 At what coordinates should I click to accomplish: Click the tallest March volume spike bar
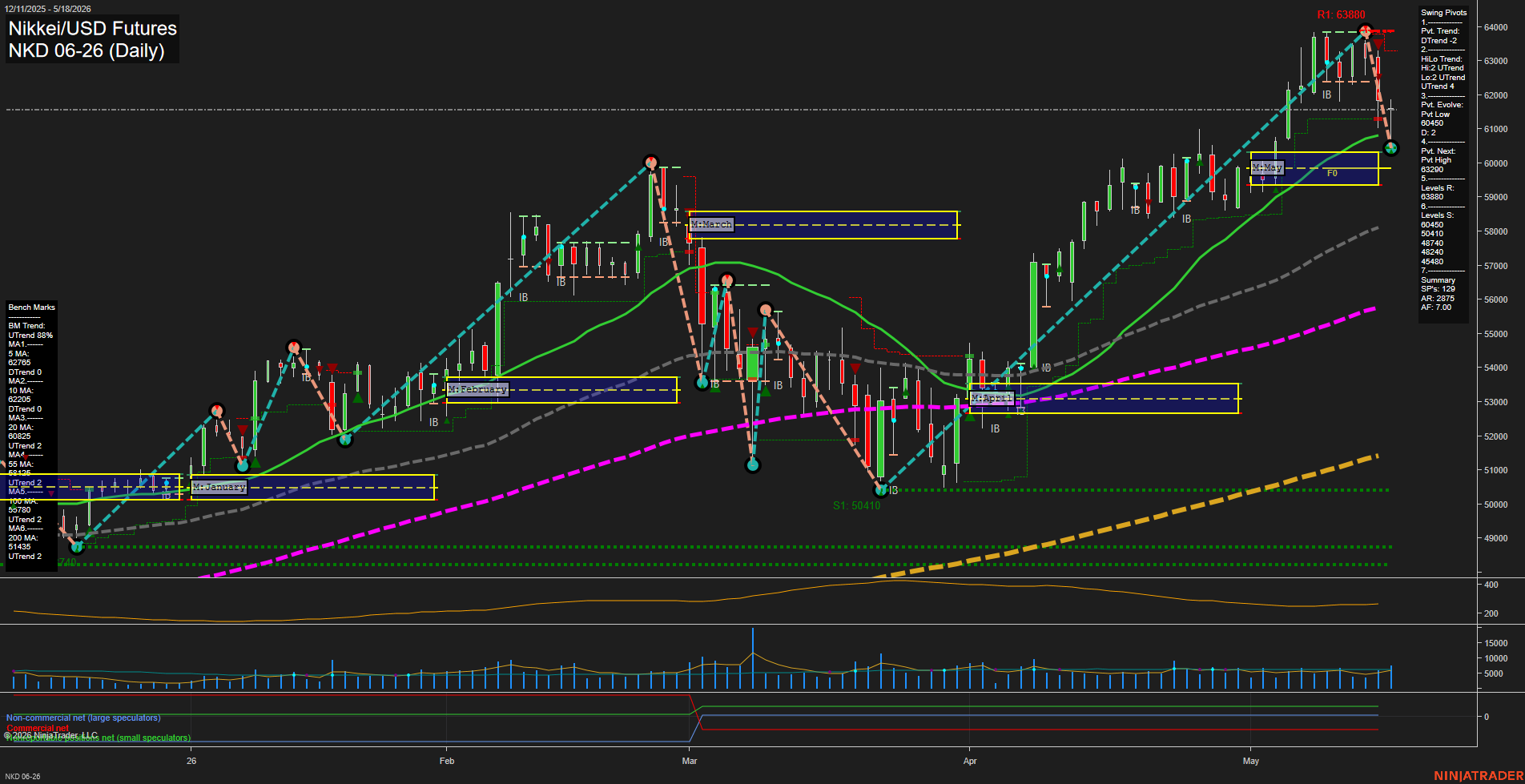(x=753, y=658)
